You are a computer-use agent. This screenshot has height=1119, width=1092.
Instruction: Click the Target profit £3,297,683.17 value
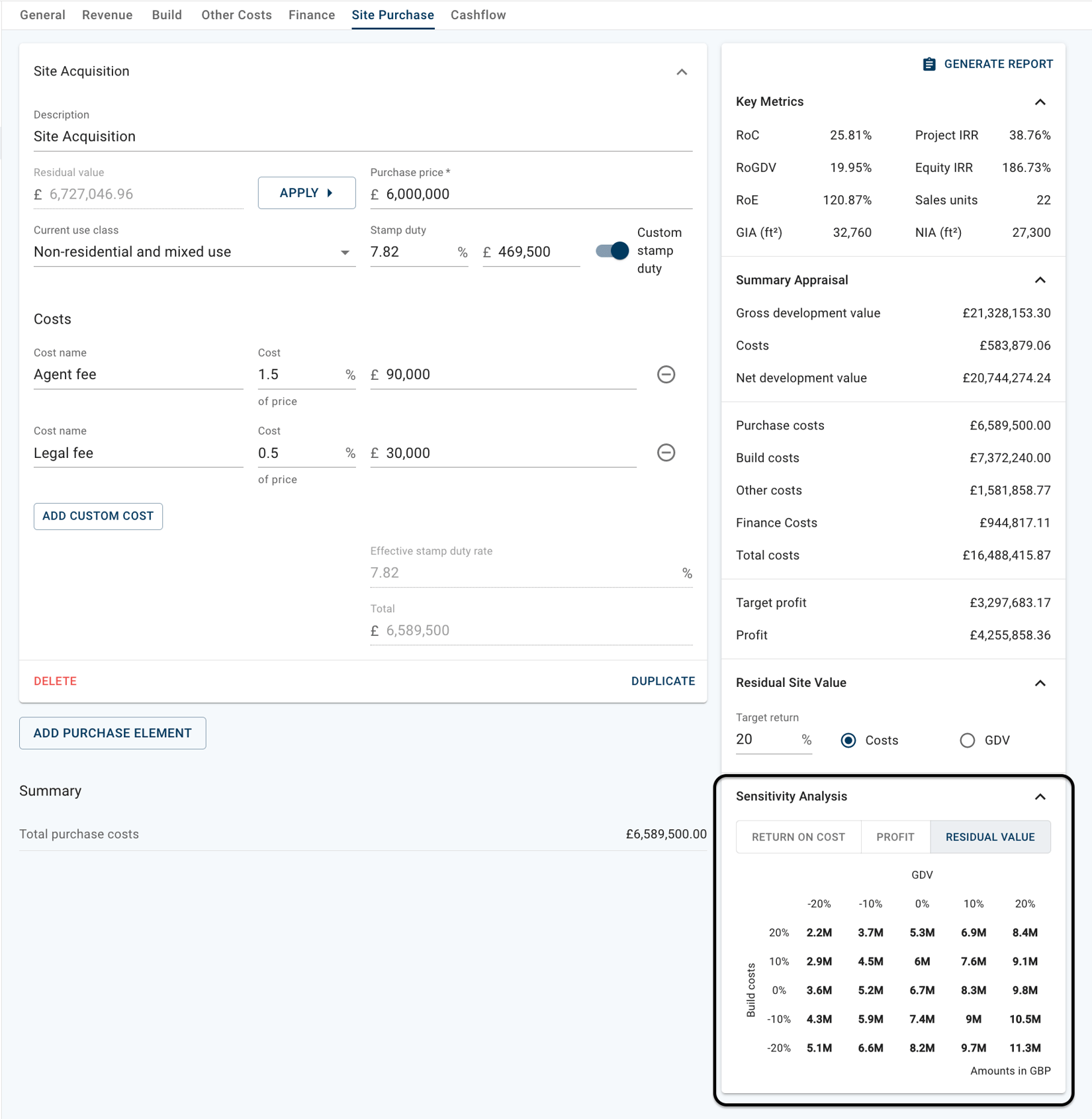pos(1010,604)
